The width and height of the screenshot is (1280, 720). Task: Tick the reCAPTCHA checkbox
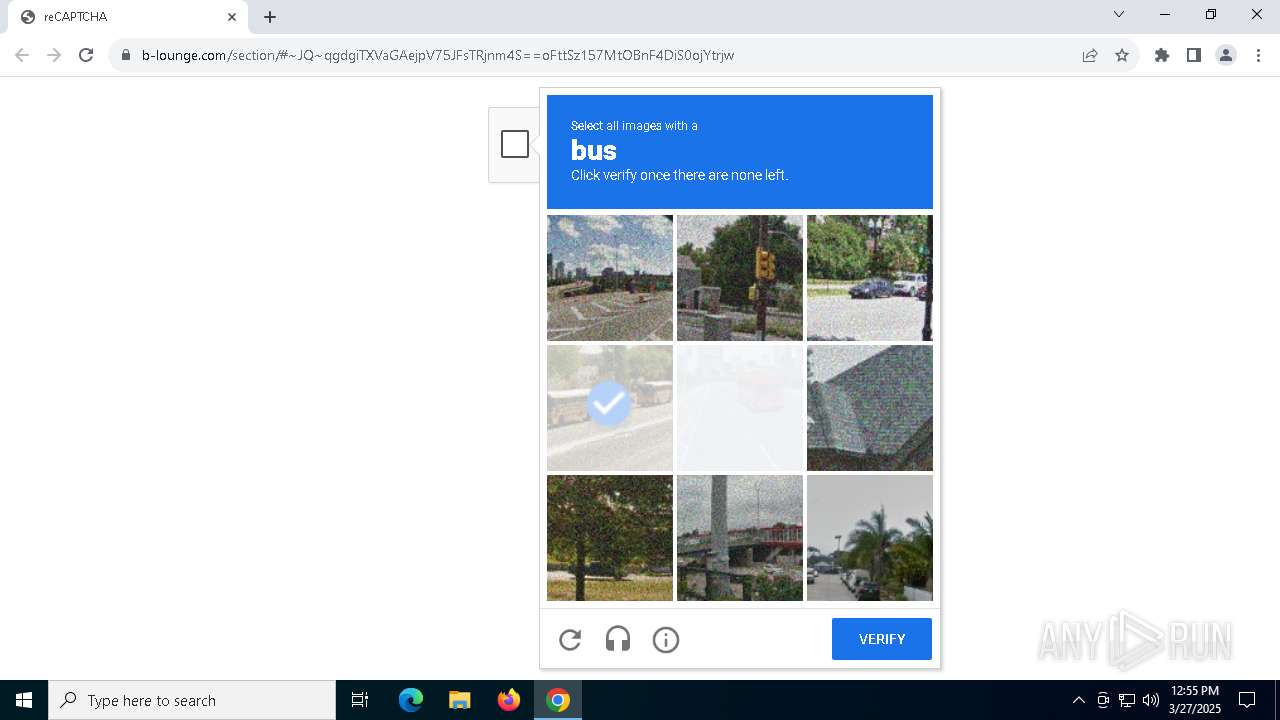tap(515, 144)
